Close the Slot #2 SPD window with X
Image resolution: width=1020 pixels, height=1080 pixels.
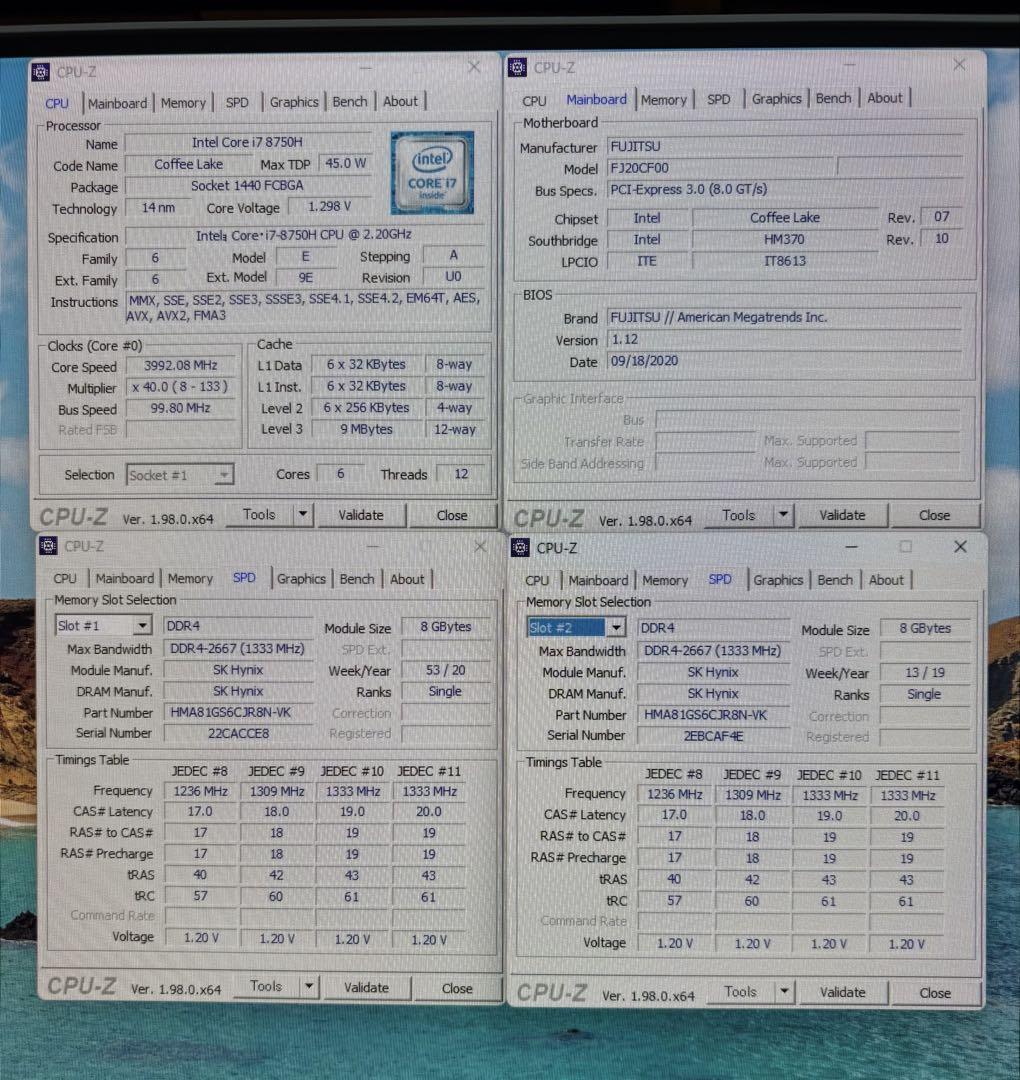click(x=960, y=547)
